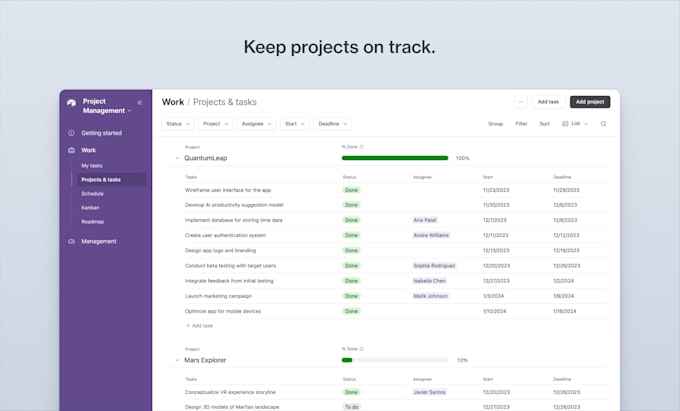Viewport: 680px width, 411px height.
Task: Click the Projects & tasks breadcrumb title
Action: click(x=225, y=102)
